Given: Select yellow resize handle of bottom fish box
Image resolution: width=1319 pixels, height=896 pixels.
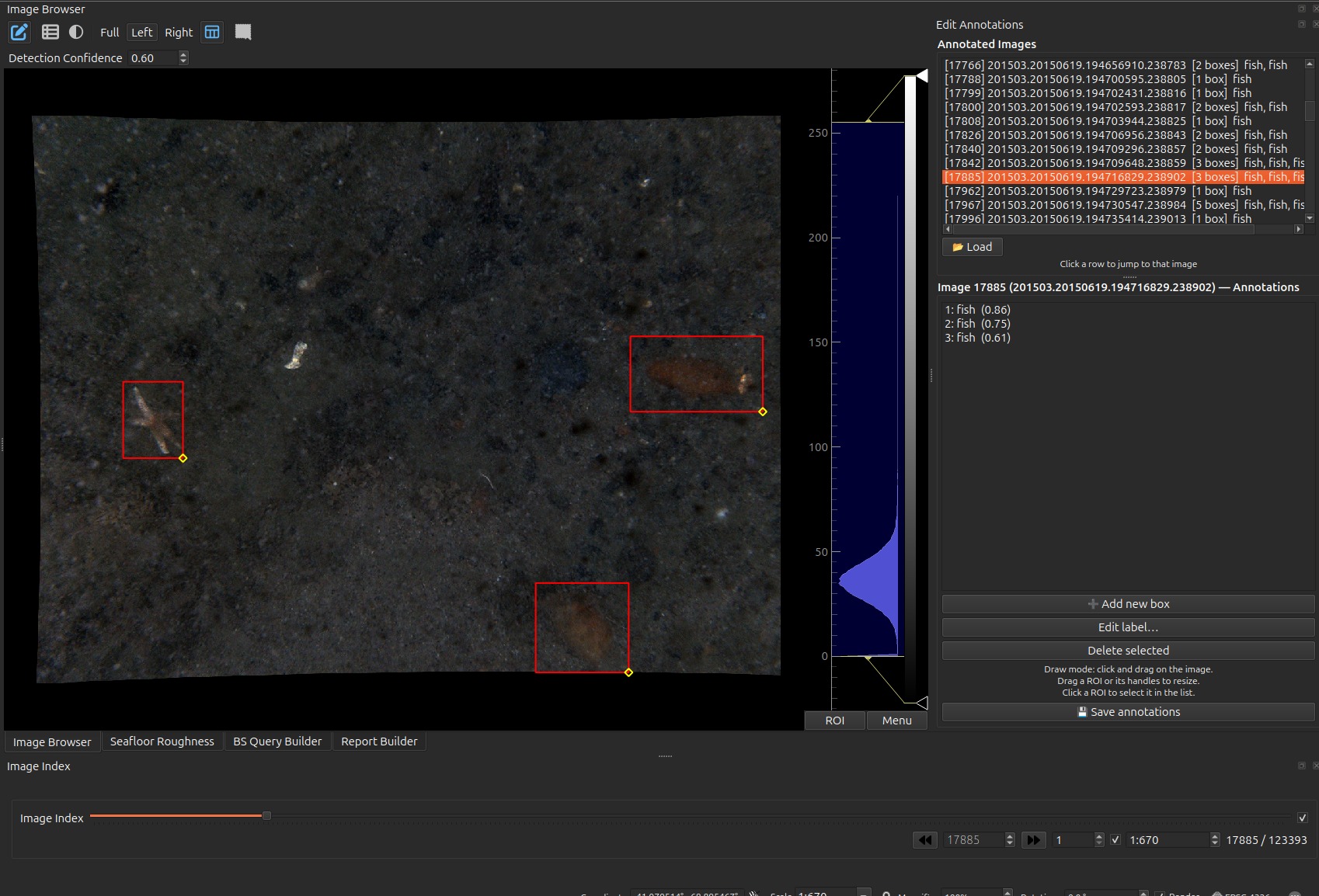Looking at the screenshot, I should [x=628, y=672].
